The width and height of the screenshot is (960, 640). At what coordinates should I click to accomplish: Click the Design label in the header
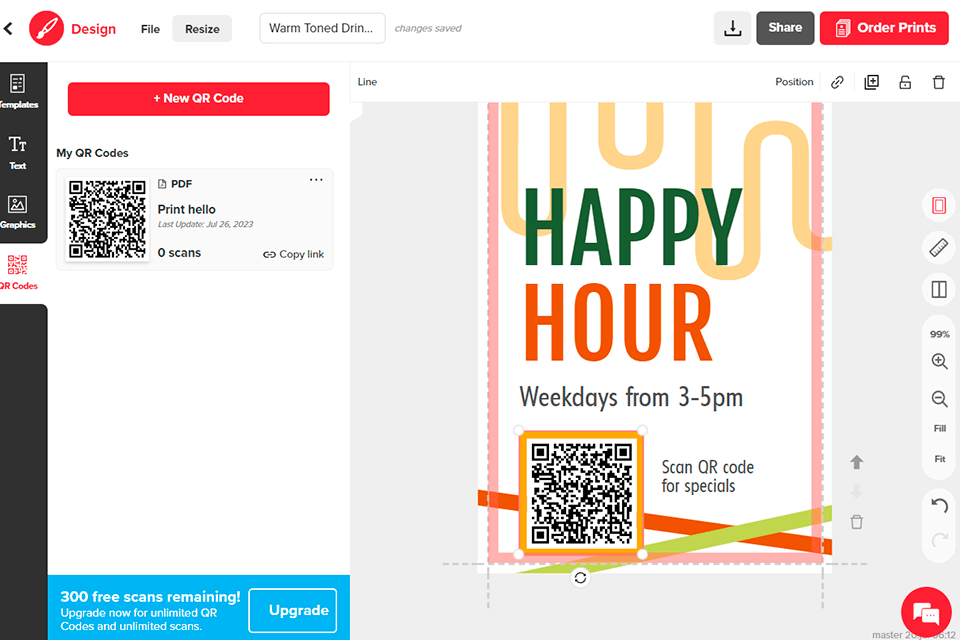coord(94,29)
